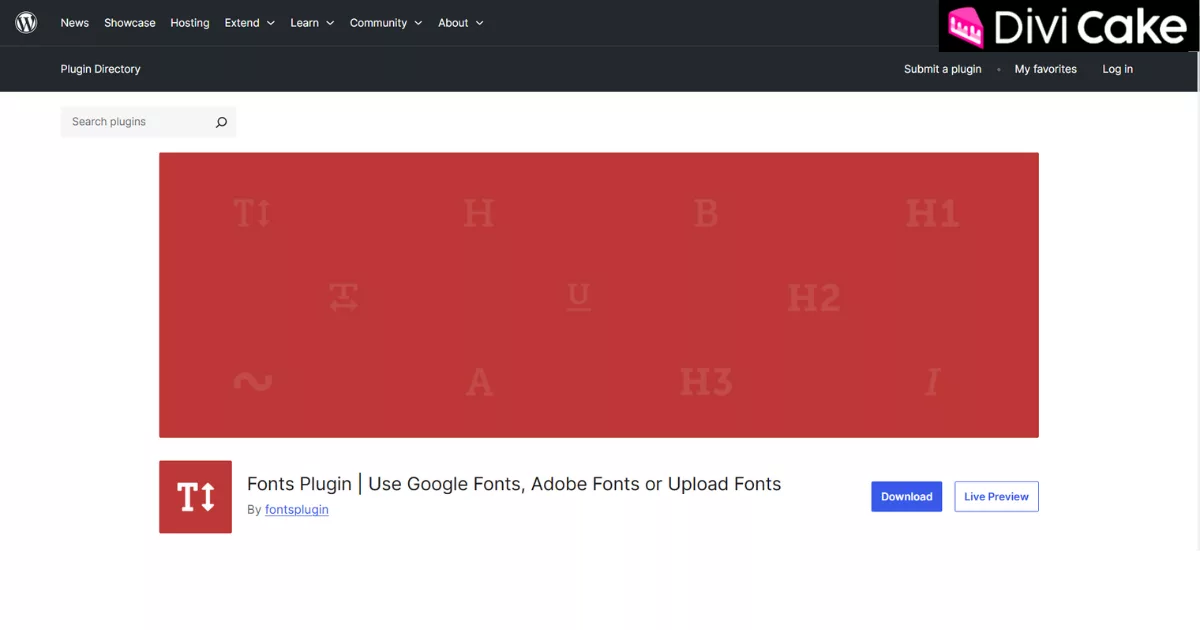Expand the About dropdown menu
1200x630 pixels.
[461, 23]
